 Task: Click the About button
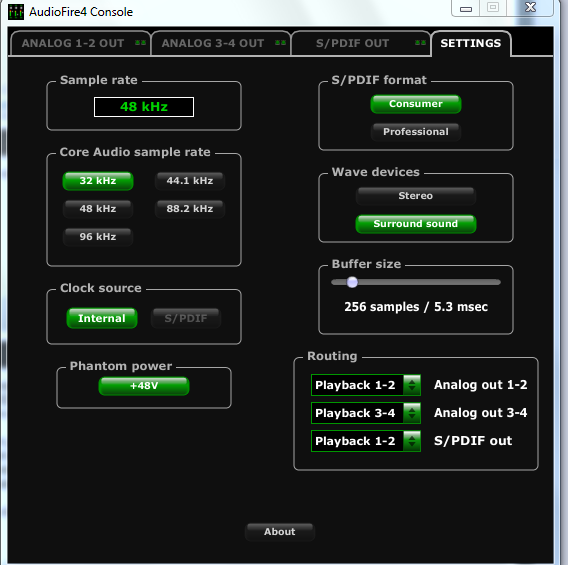[x=280, y=532]
